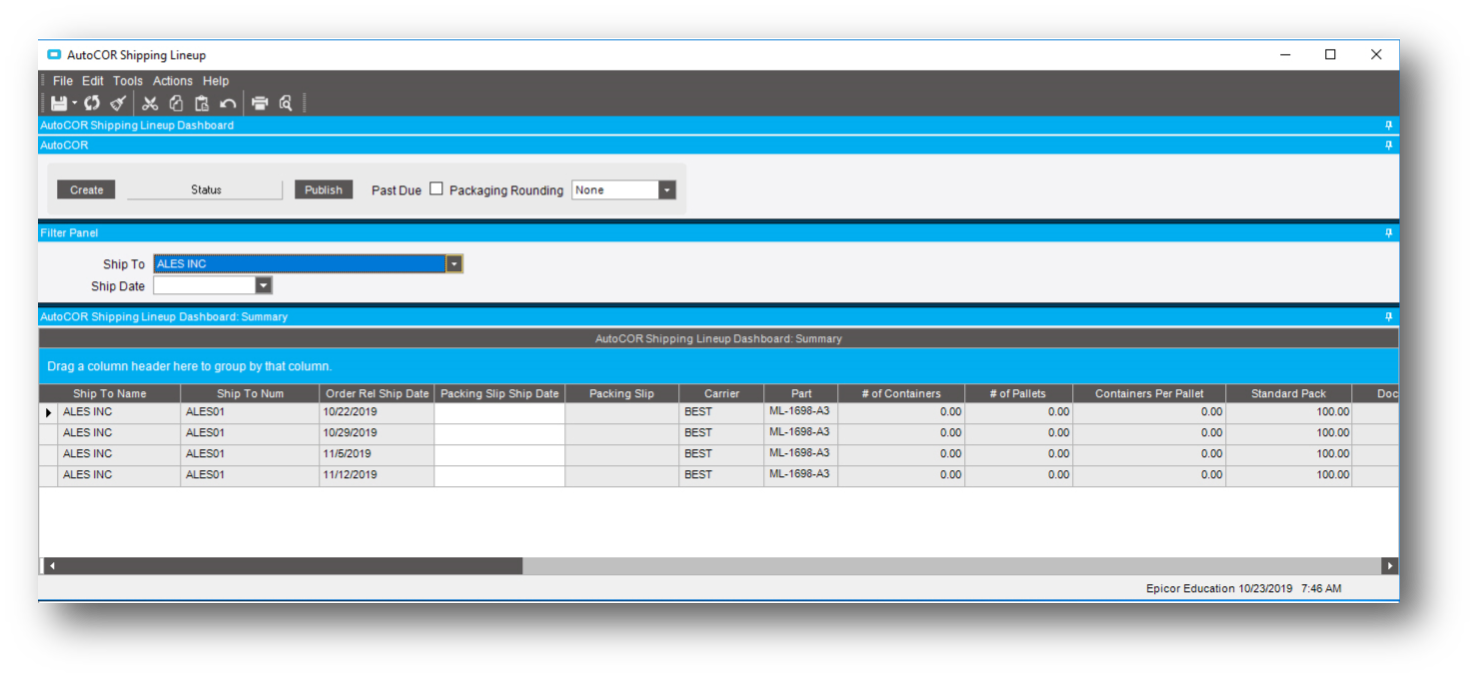Click the Undo arrow icon
The height and width of the screenshot is (680, 1477).
(228, 103)
